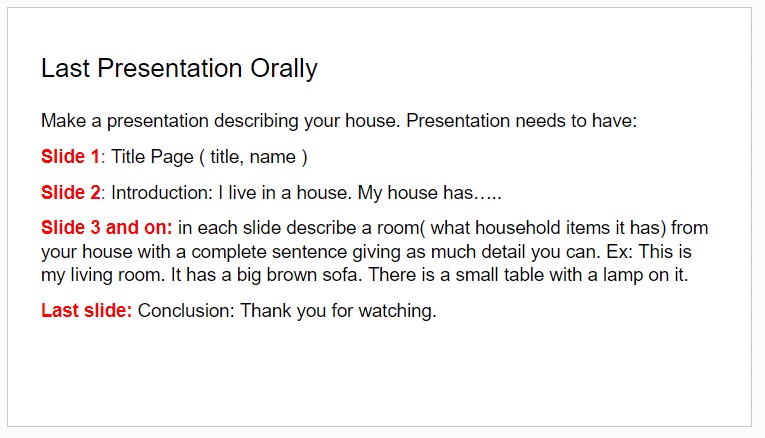This screenshot has height=438, width=765.
Task: Click the "Last Presentation Orally" heading
Action: pos(179,68)
